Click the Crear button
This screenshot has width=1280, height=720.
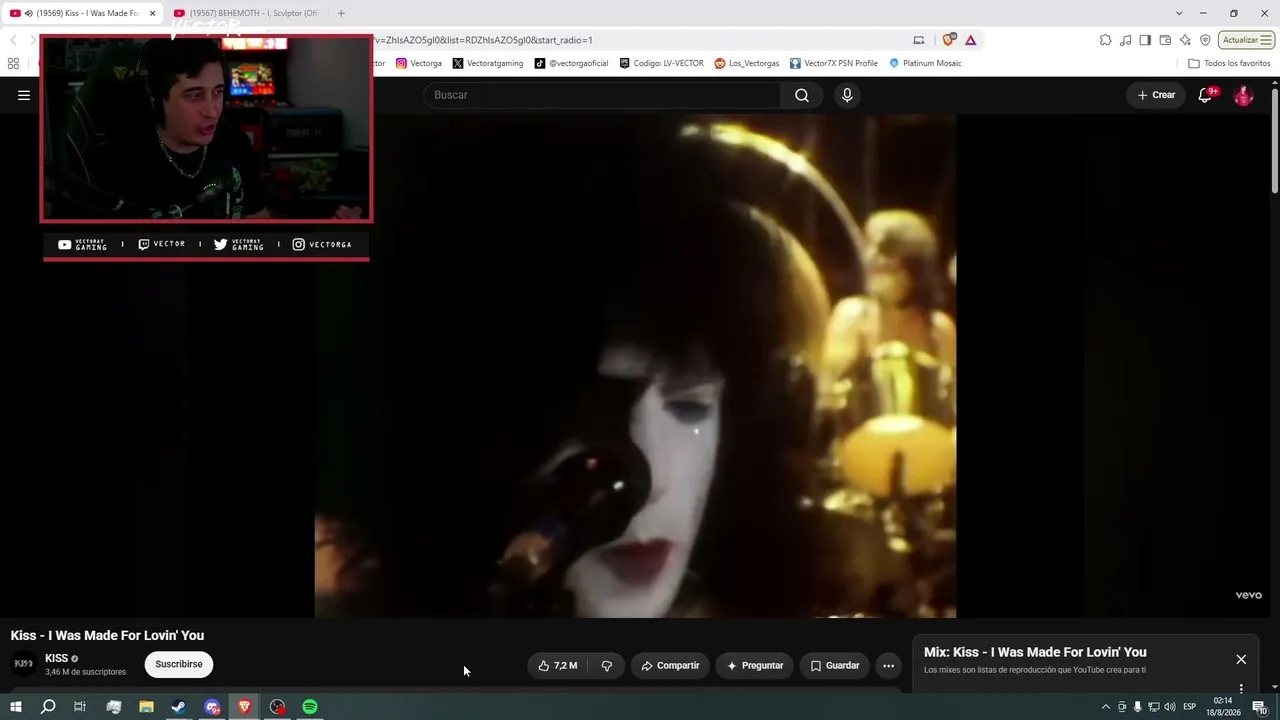click(x=1156, y=95)
